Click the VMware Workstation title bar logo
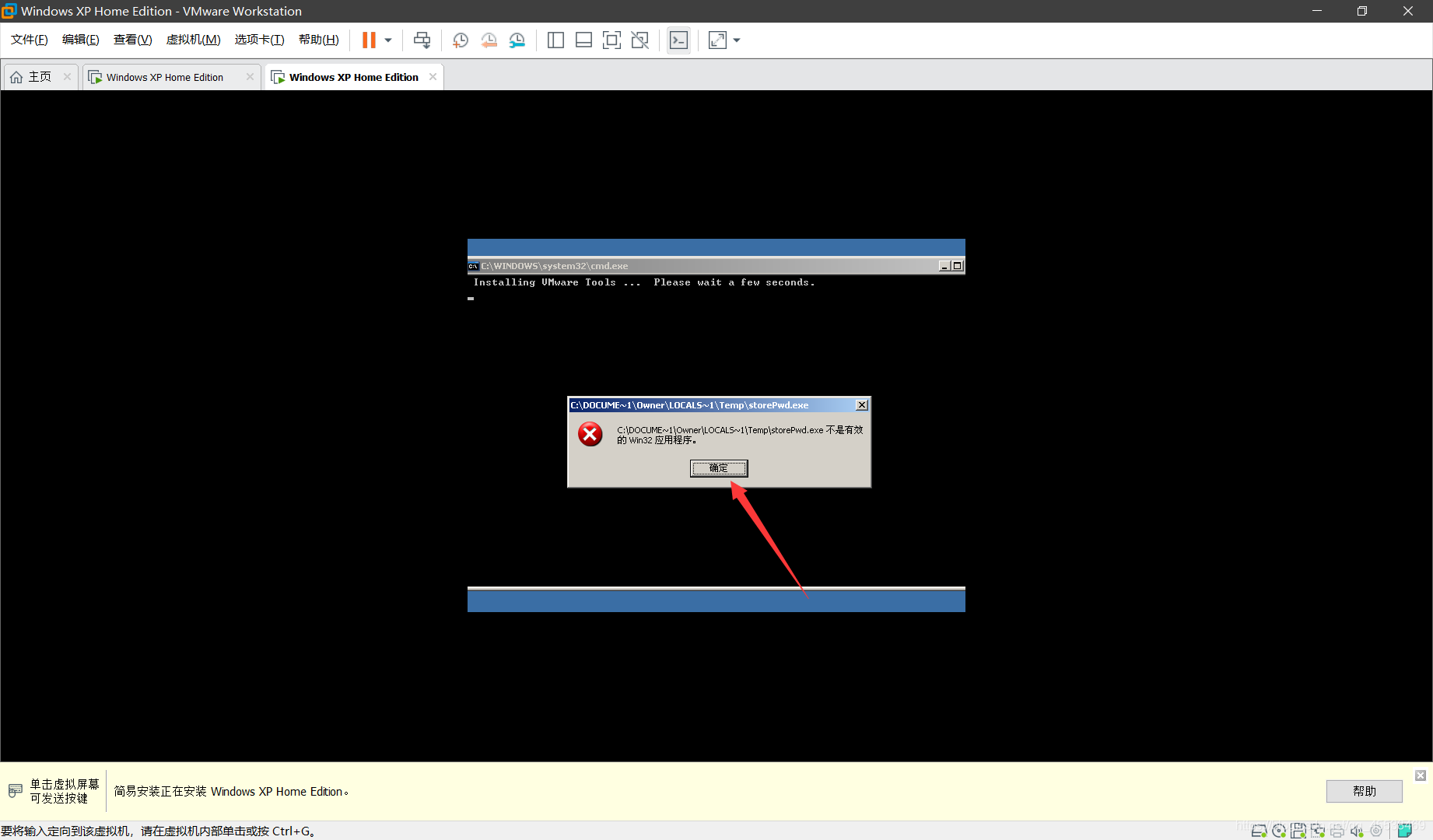1433x840 pixels. click(9, 11)
